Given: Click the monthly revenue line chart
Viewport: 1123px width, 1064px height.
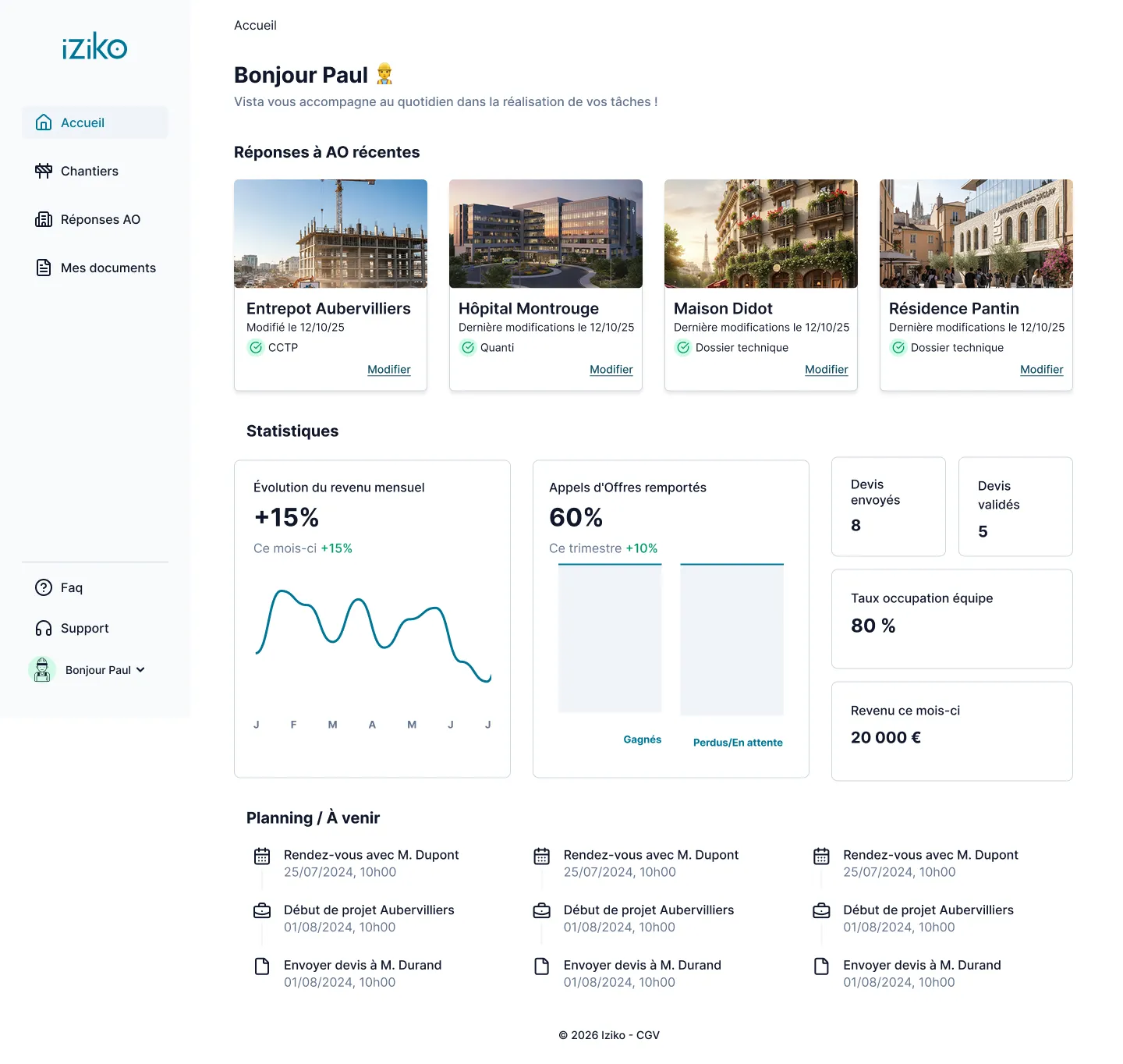Looking at the screenshot, I should pyautogui.click(x=374, y=637).
